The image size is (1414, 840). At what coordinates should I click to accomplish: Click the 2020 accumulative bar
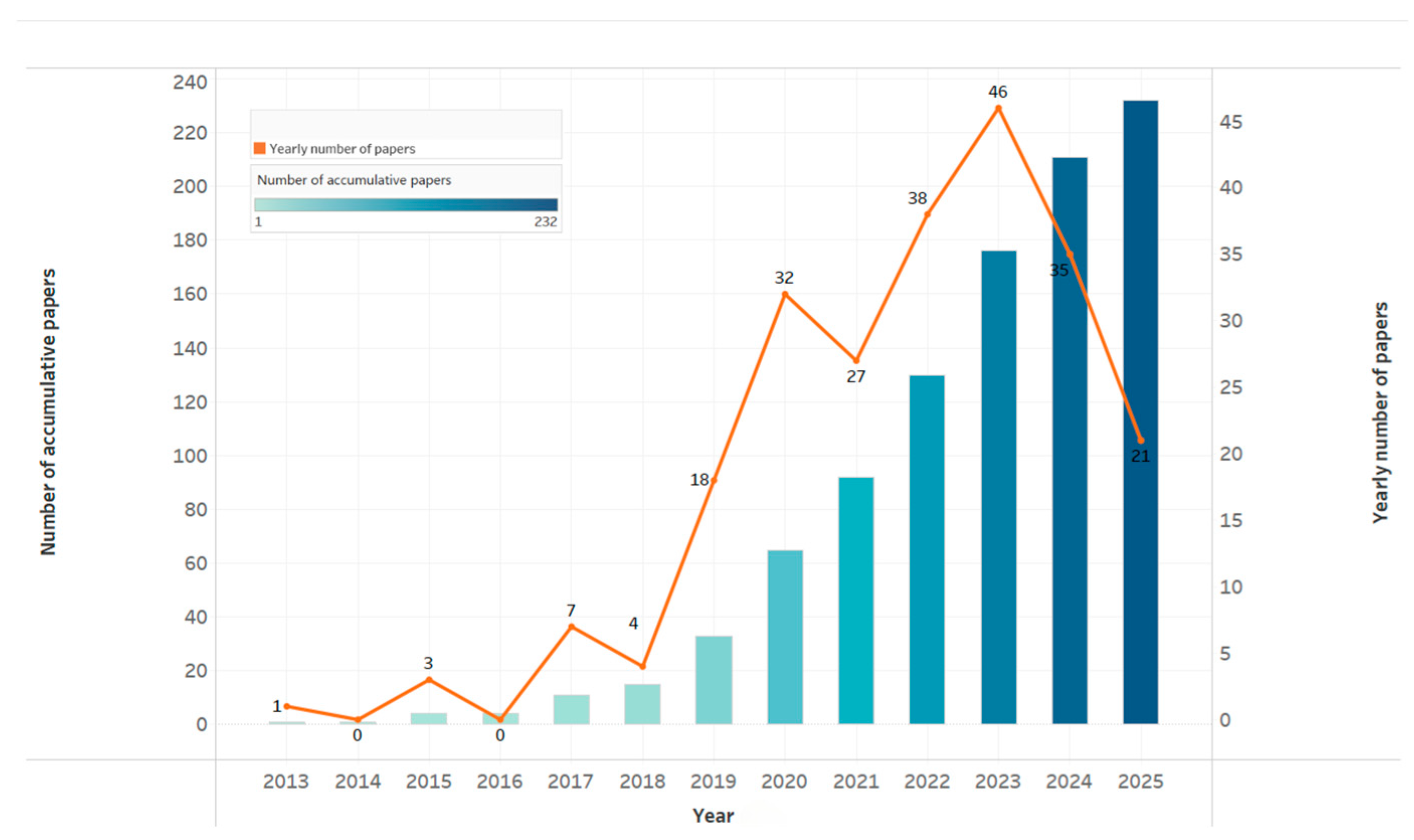[784, 636]
